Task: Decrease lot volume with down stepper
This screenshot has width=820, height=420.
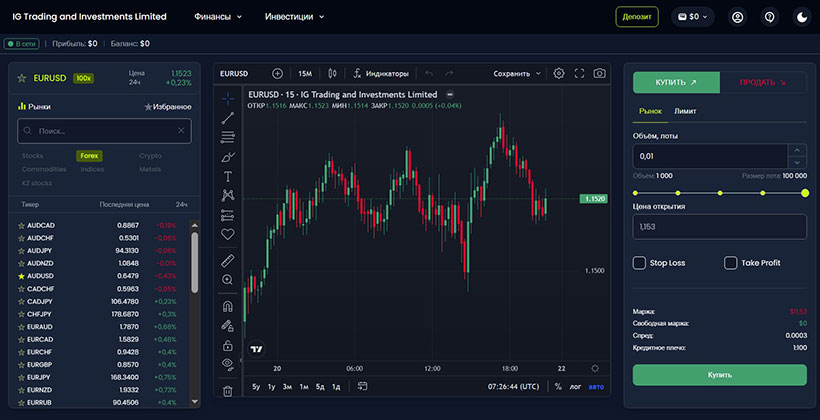Action: coord(797,162)
